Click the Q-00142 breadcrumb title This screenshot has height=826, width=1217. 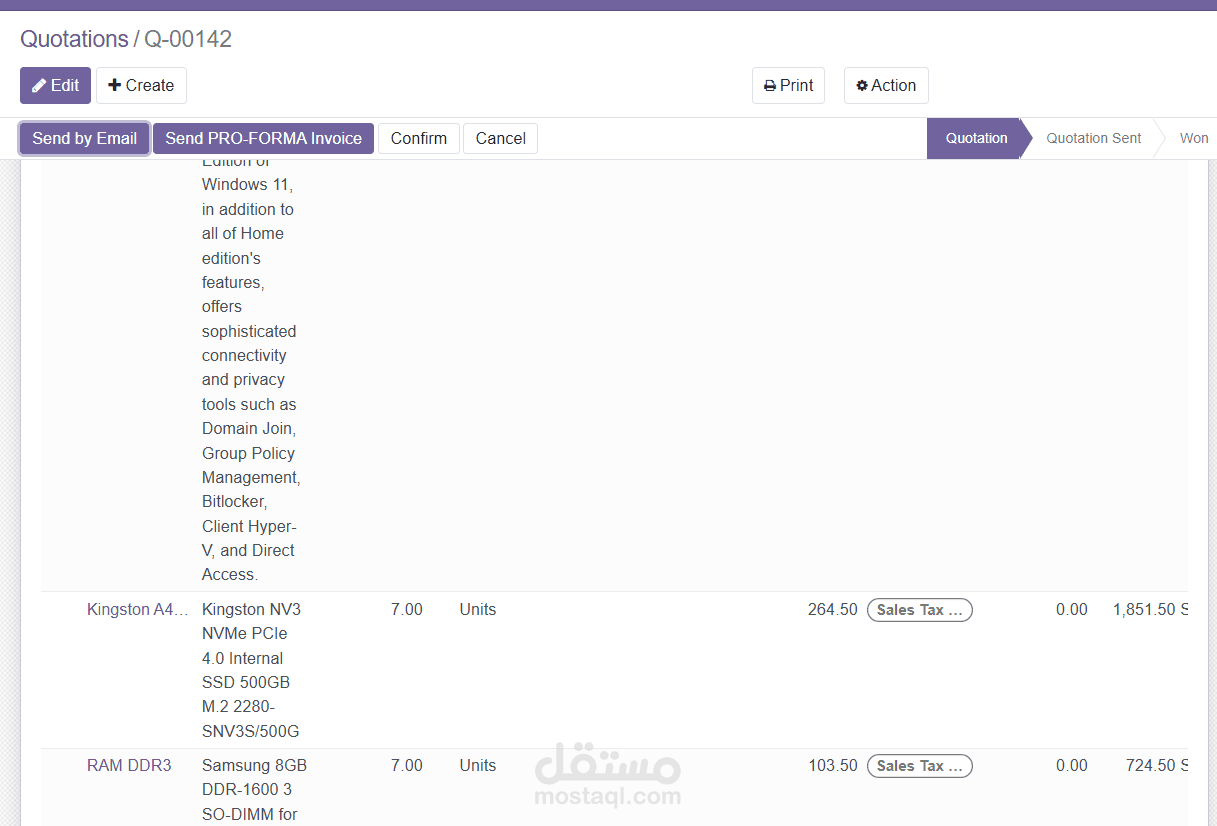pyautogui.click(x=188, y=39)
